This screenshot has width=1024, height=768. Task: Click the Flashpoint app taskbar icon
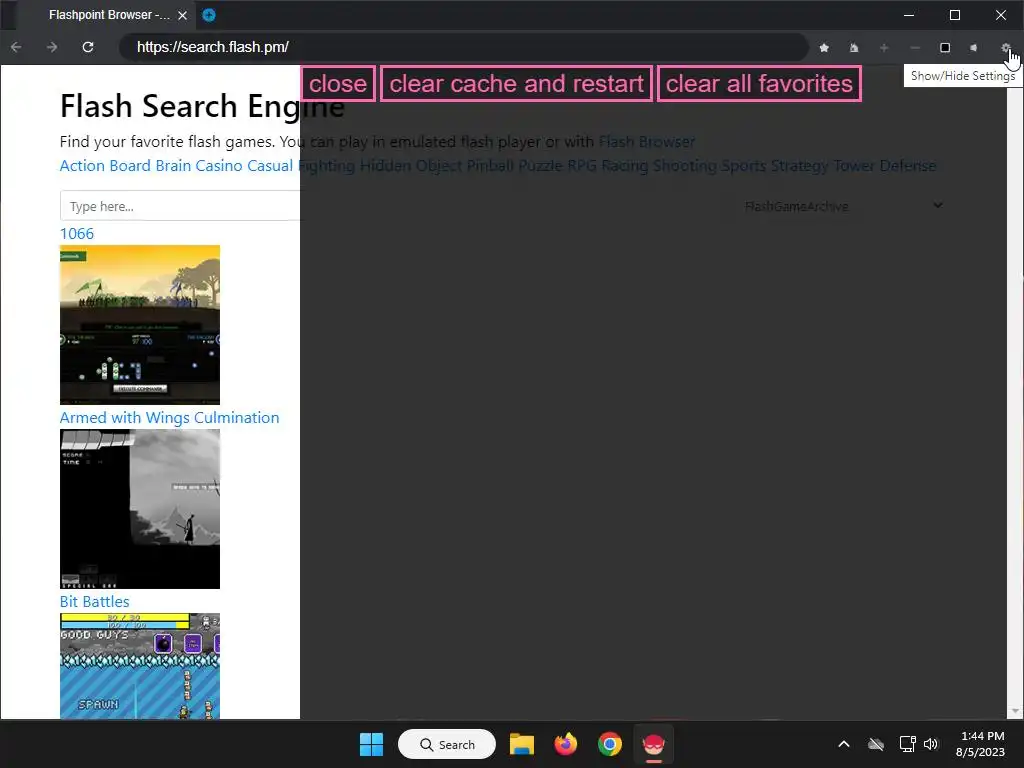653,744
